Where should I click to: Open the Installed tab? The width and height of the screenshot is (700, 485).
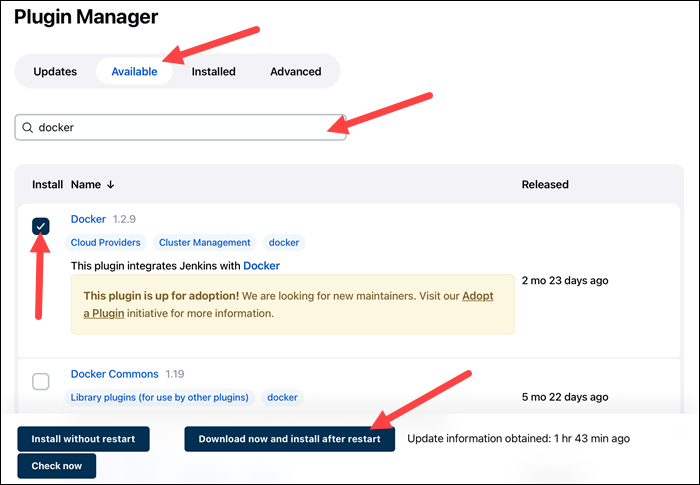(213, 71)
